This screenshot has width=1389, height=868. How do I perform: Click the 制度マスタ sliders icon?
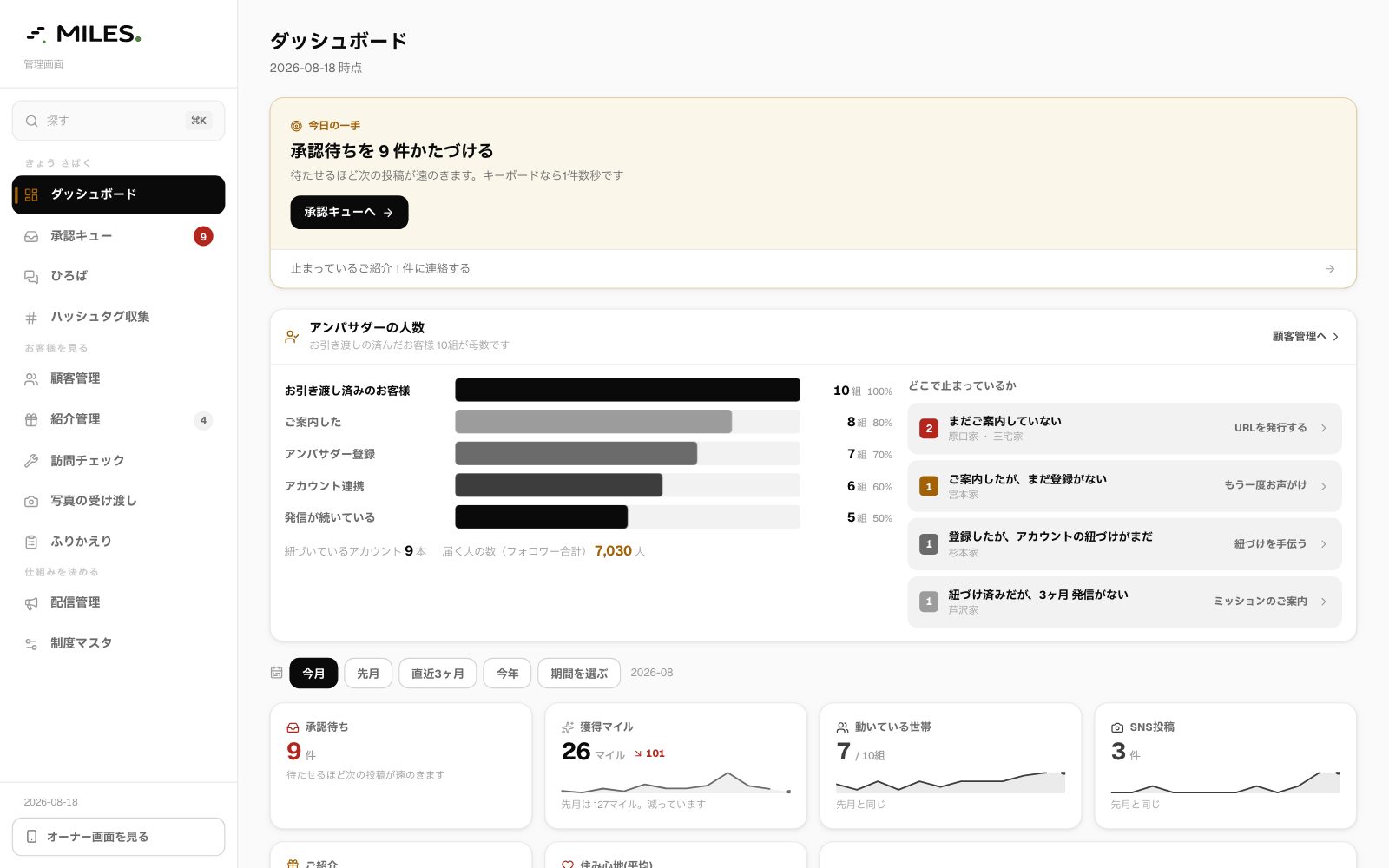pos(31,644)
